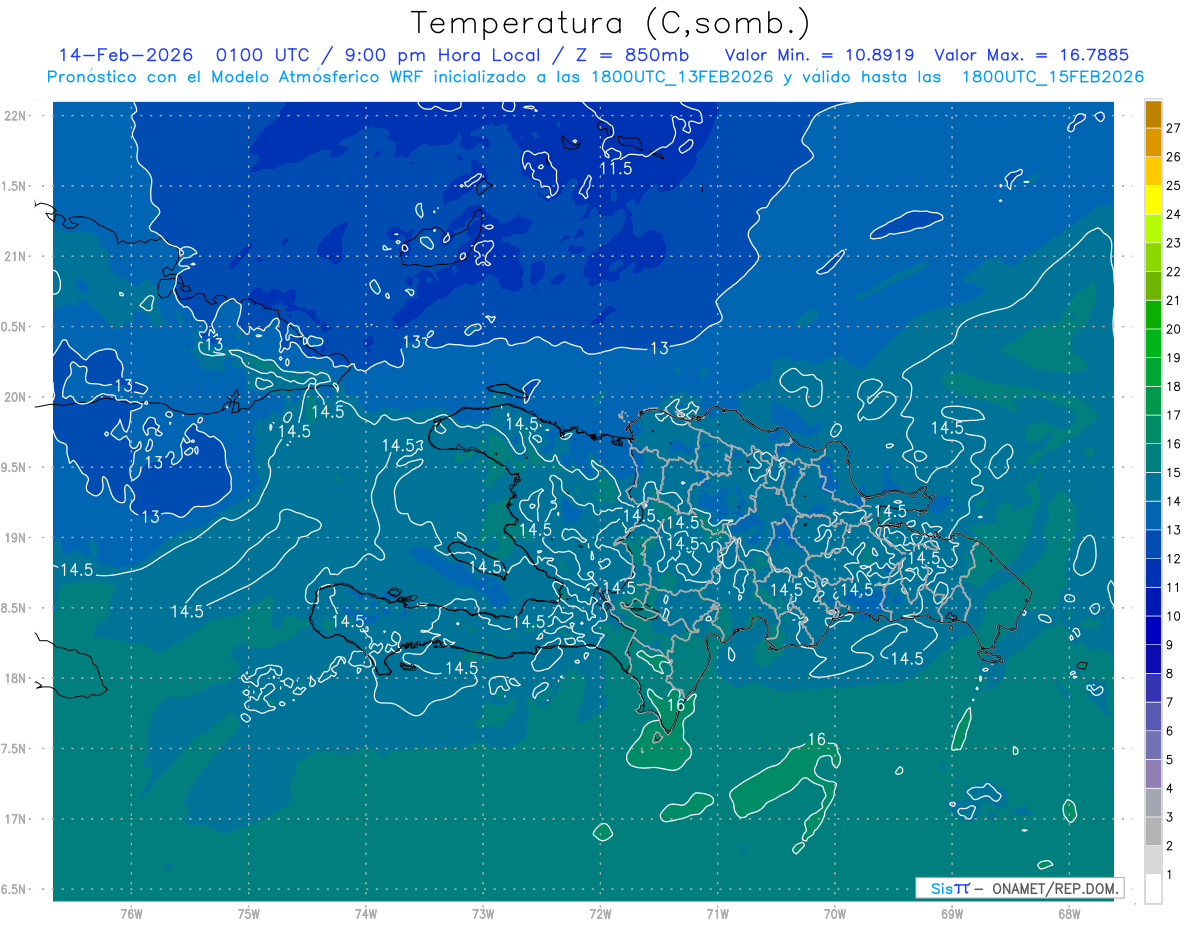This screenshot has height=927, width=1200.
Task: Click the white swatch at the color scale bottom
Action: 1153,889
